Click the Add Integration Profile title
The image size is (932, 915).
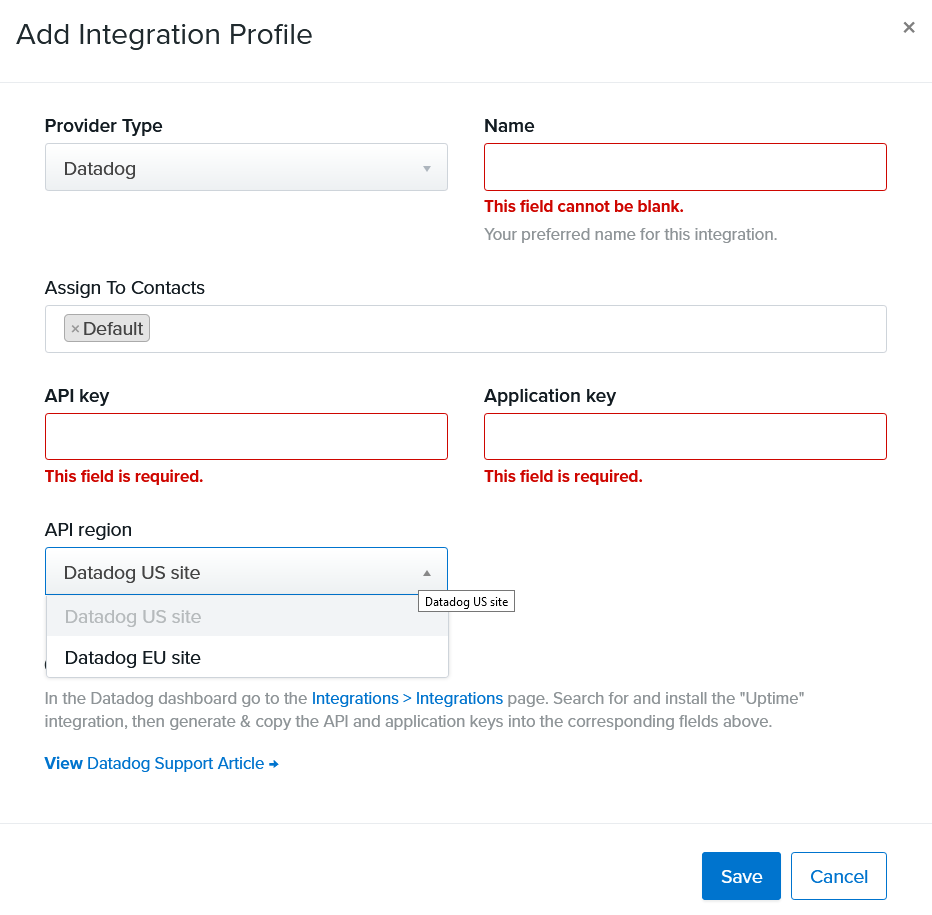point(164,34)
